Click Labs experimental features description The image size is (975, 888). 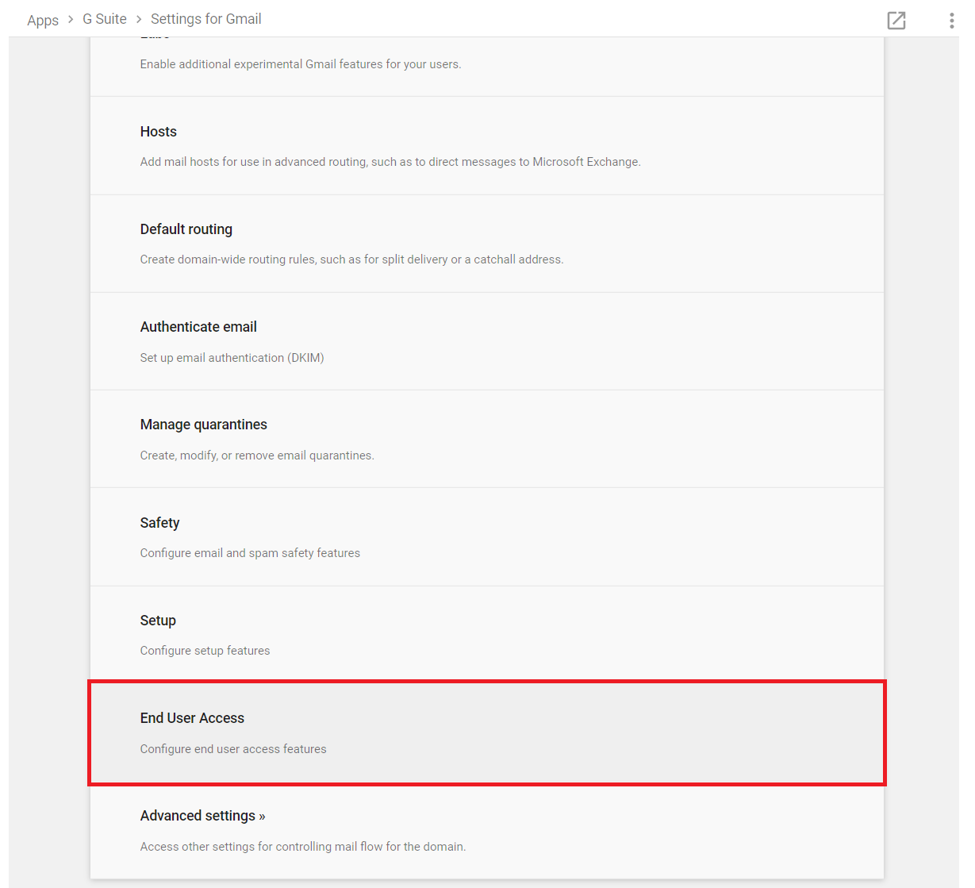tap(300, 64)
